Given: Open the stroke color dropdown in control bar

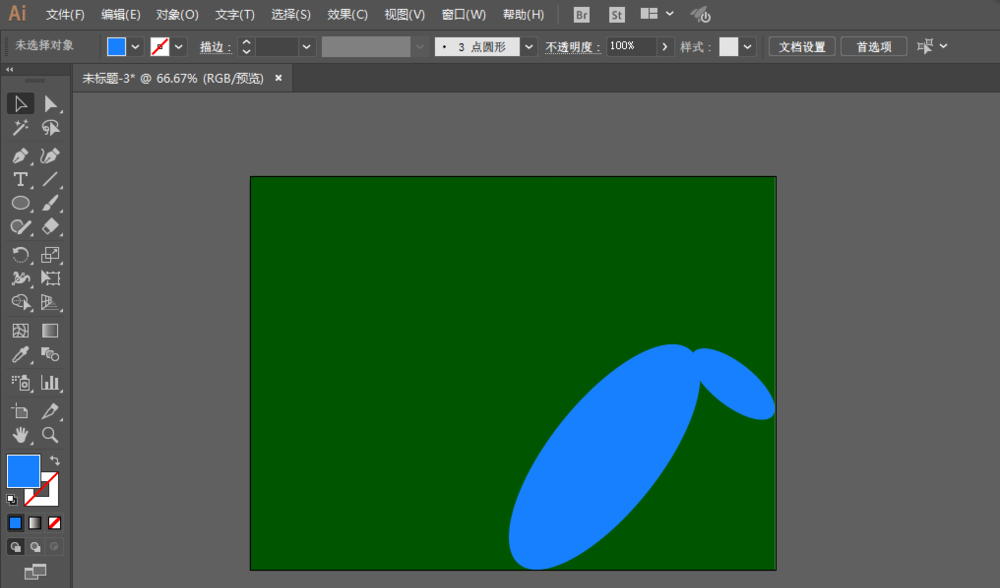Looking at the screenshot, I should click(179, 47).
